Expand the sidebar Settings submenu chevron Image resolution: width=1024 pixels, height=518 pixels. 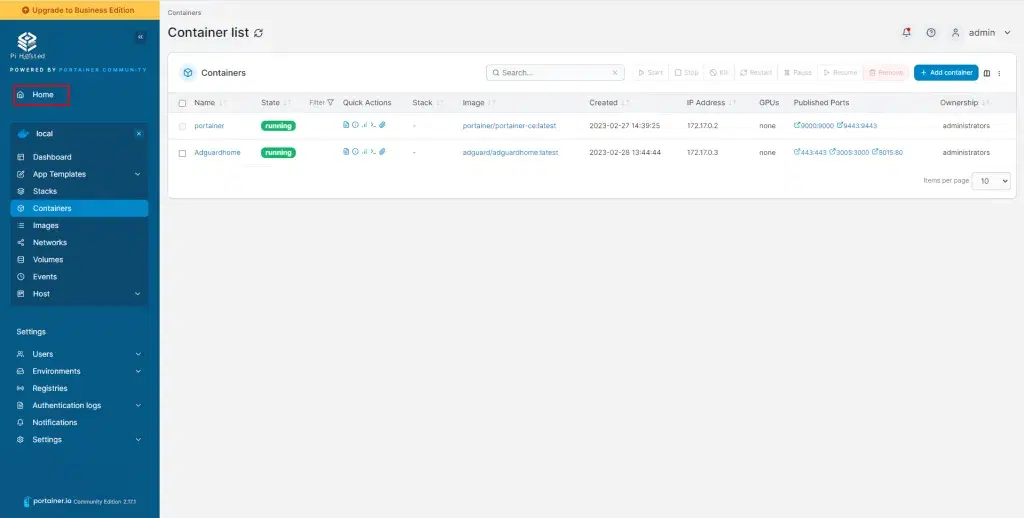tap(138, 440)
